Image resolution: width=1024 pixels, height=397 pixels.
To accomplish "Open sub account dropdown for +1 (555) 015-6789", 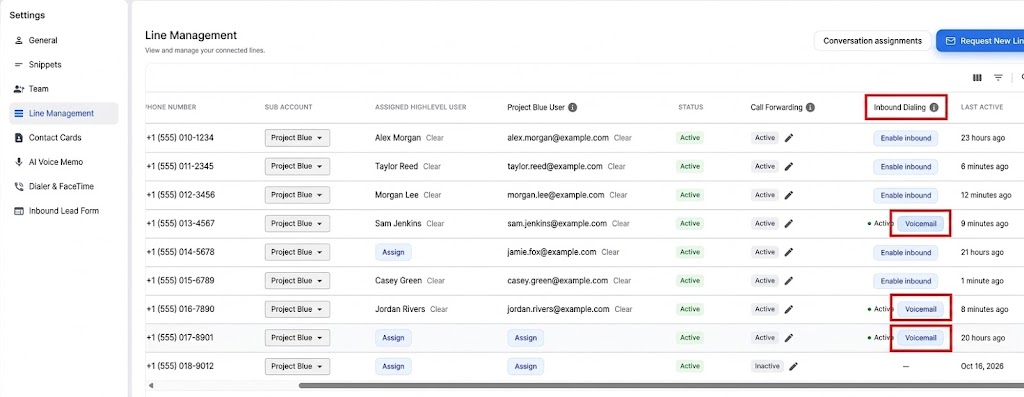I will click(x=297, y=281).
